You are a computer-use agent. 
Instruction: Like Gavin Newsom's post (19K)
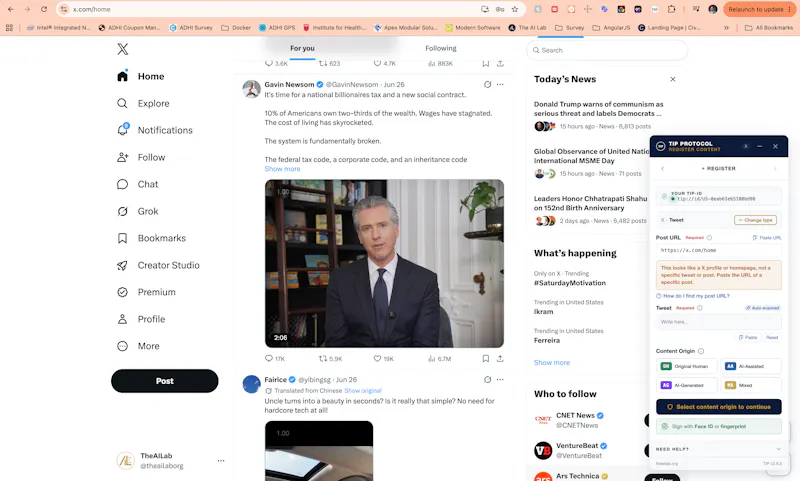point(384,359)
